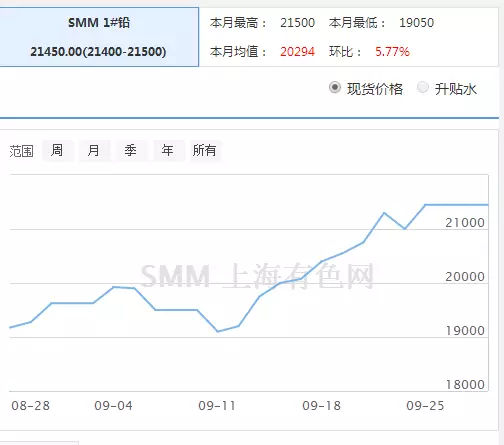Image resolution: width=504 pixels, height=445 pixels.
Task: Click the 09-04 date axis label
Action: (x=114, y=406)
